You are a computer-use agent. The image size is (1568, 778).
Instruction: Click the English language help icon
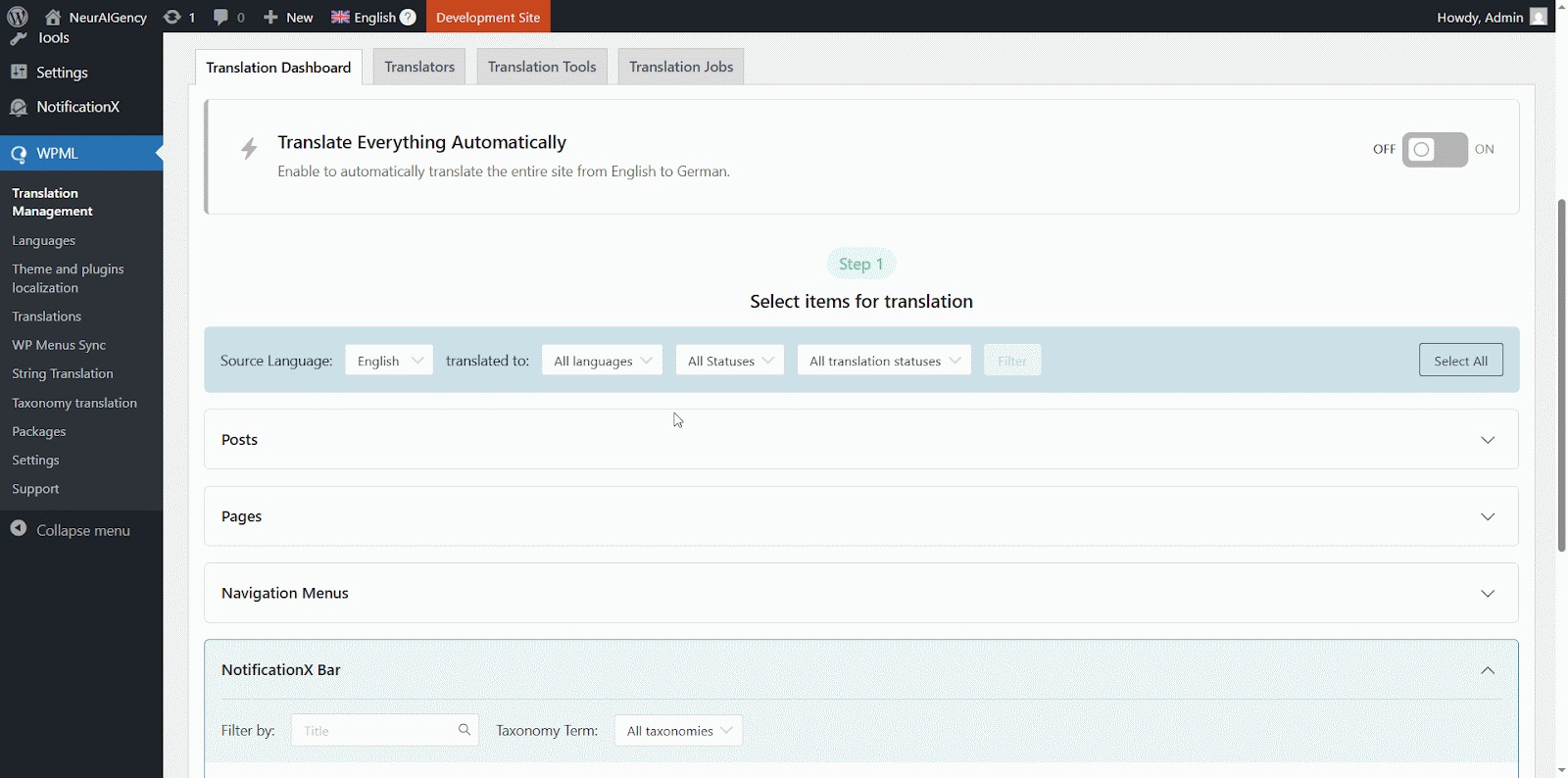coord(408,17)
